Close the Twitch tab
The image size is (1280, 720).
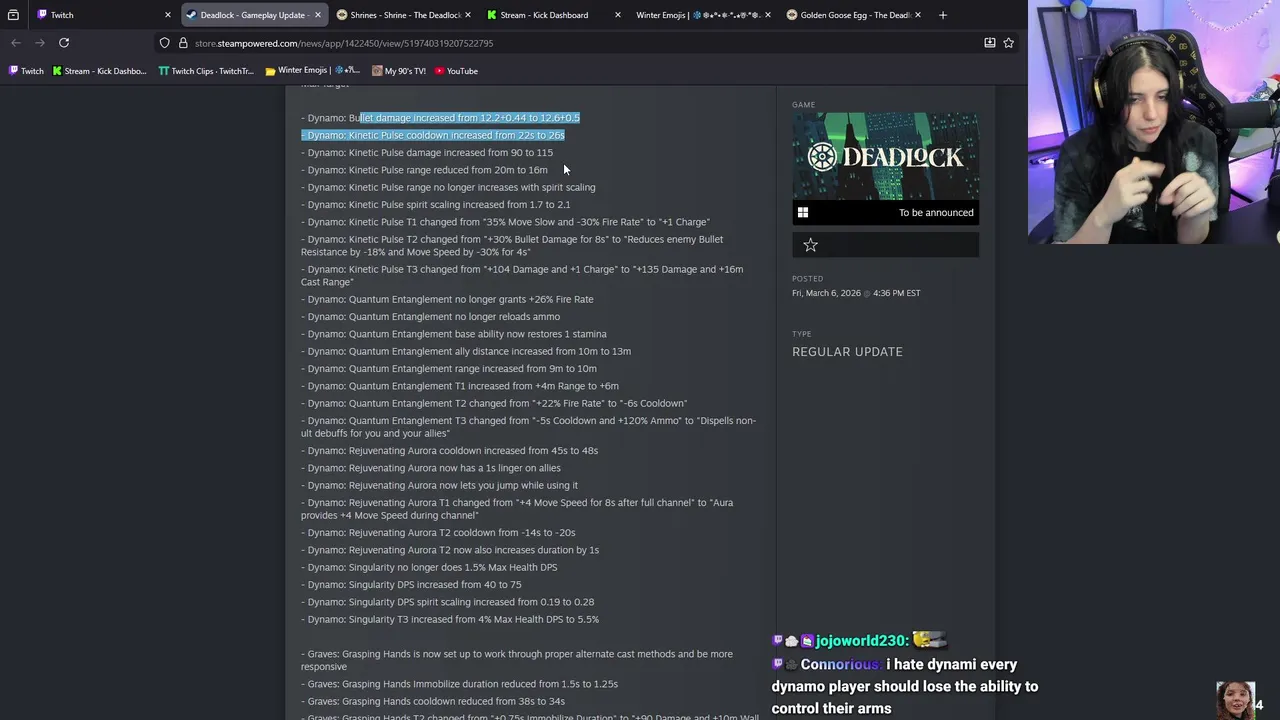168,15
